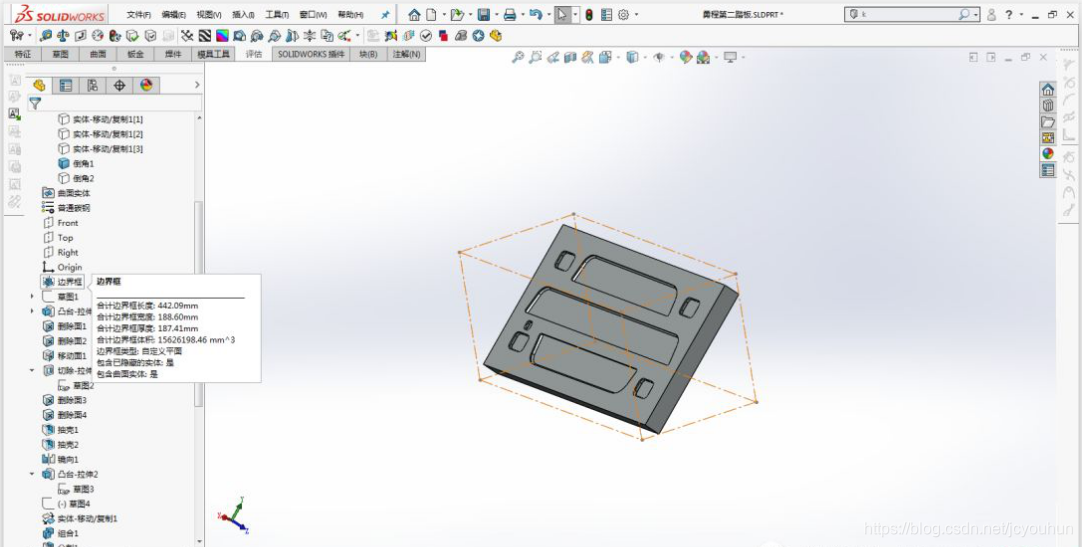Viewport: 1082px width, 547px height.
Task: Switch to the 特征 ribbon tab
Action: coord(23,54)
